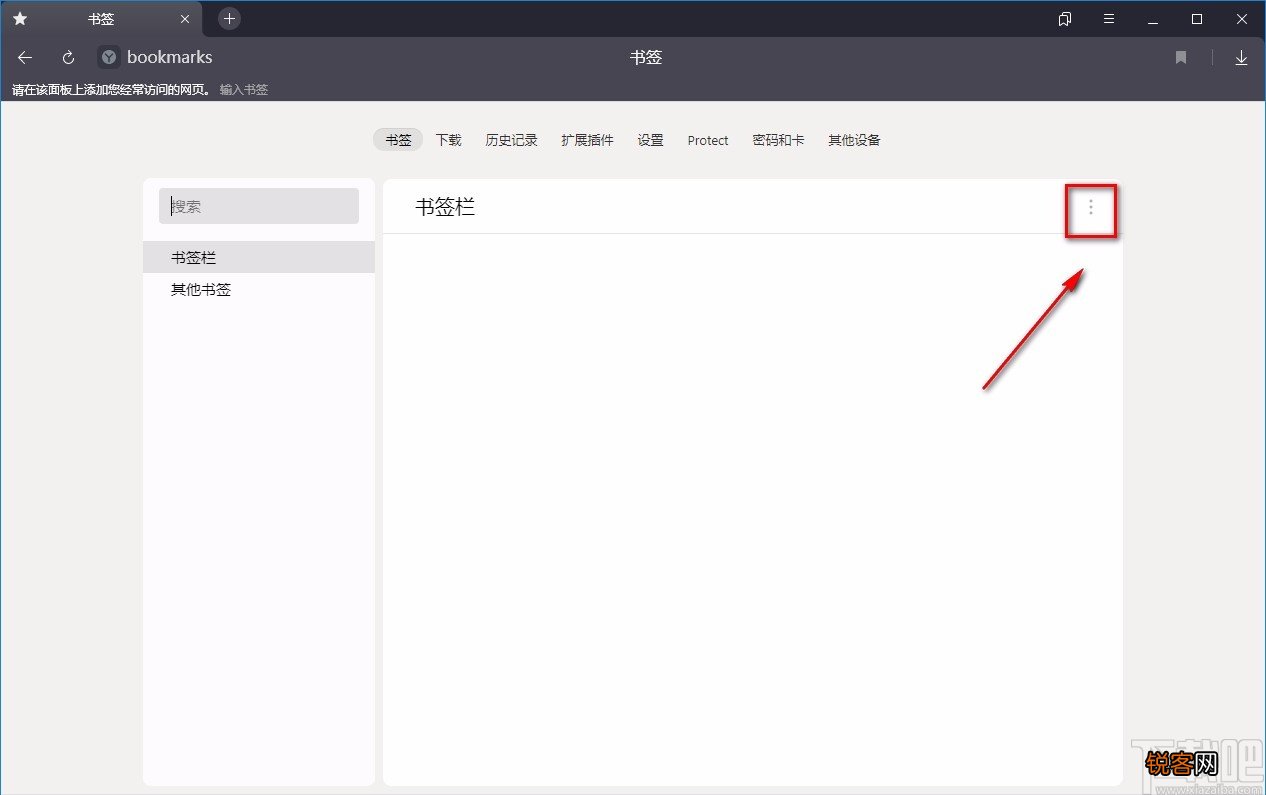
Task: Switch to the 其他设备 tab
Action: [x=854, y=140]
